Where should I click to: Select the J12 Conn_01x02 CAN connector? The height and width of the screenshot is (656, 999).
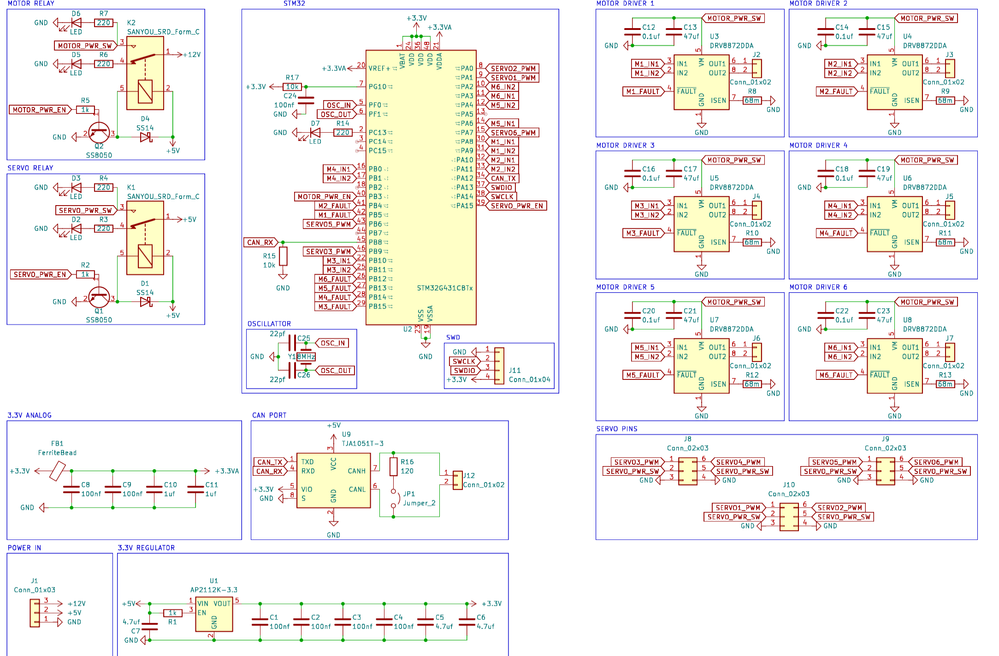point(457,480)
